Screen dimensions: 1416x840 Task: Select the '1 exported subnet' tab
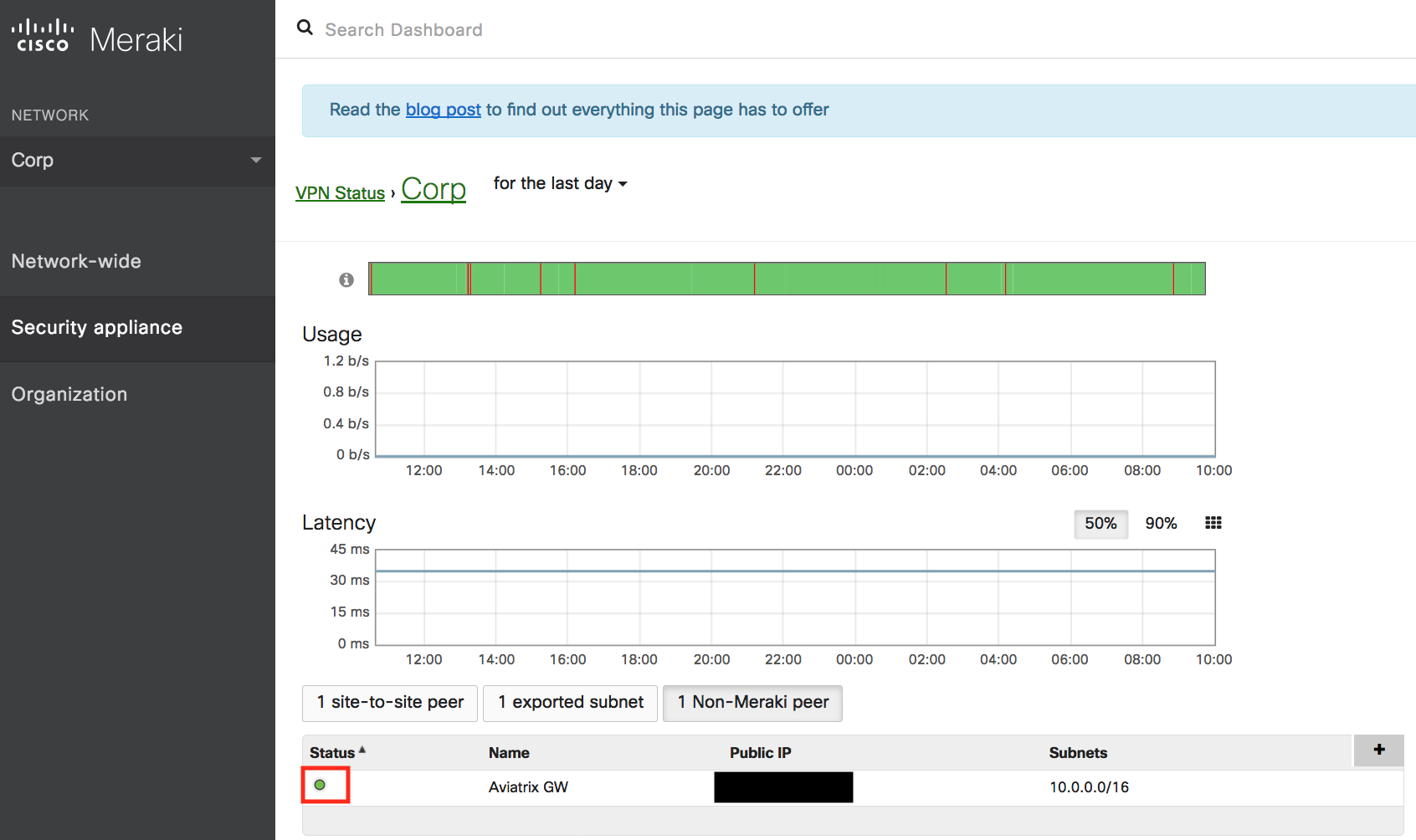[571, 703]
